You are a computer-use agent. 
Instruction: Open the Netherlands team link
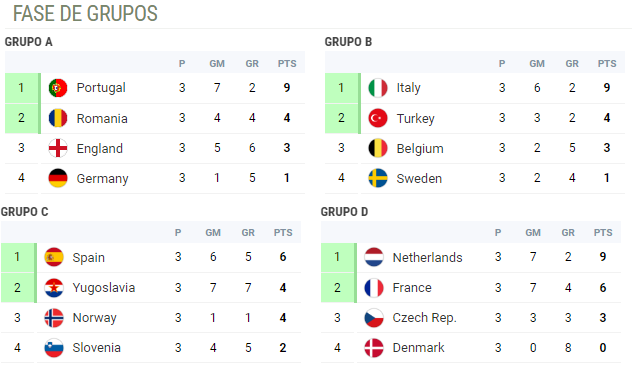point(427,257)
